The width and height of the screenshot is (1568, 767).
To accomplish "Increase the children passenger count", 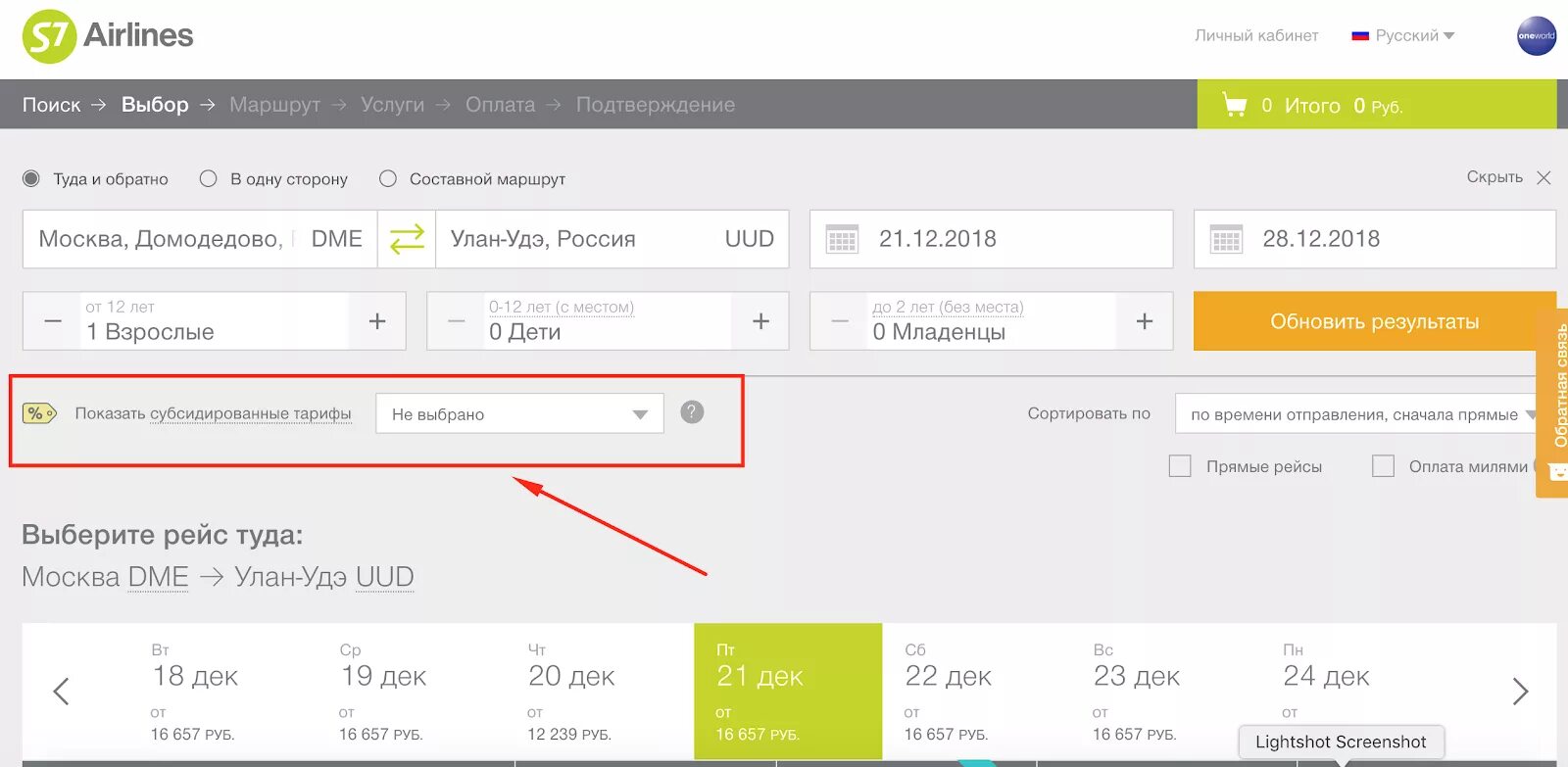I will tap(760, 321).
